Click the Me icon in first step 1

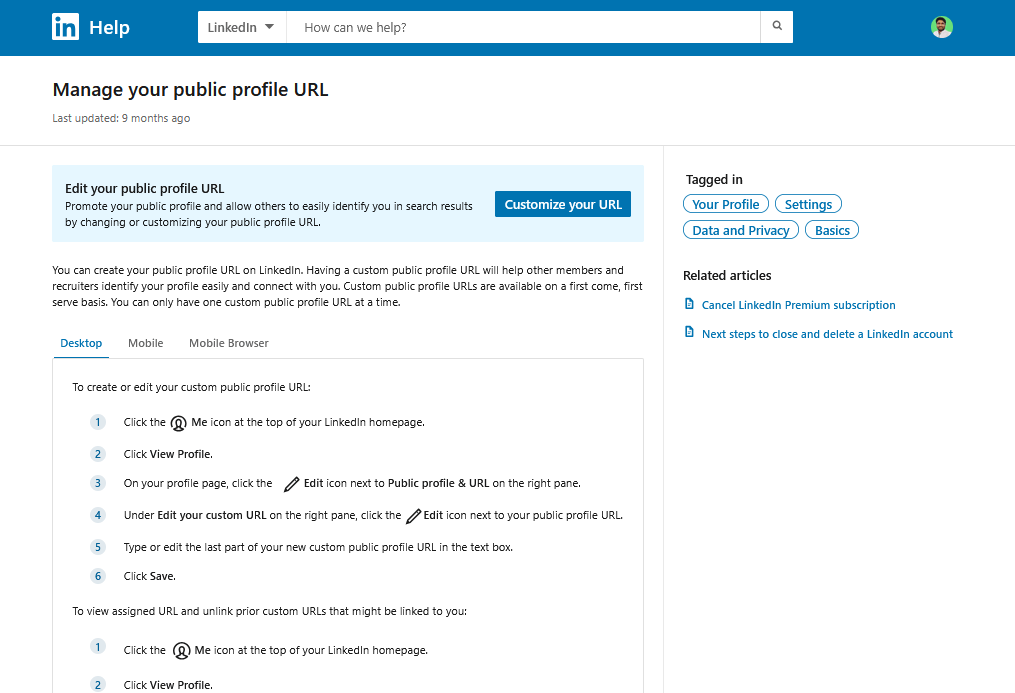(179, 423)
